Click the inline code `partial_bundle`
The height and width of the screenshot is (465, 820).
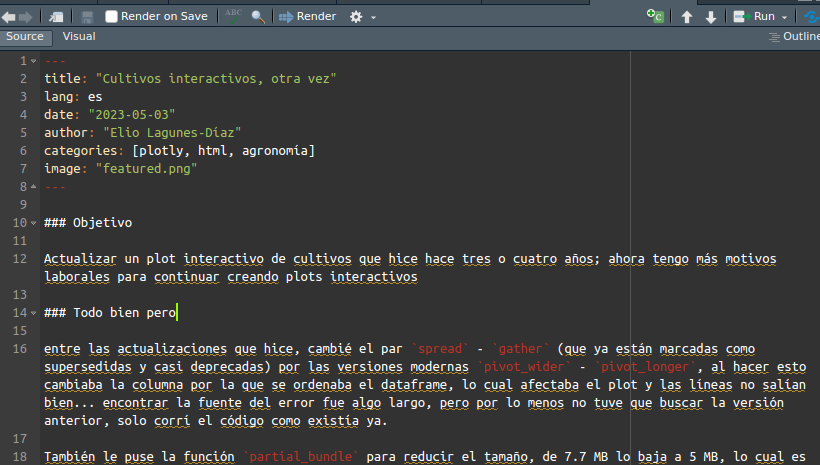[301, 457]
